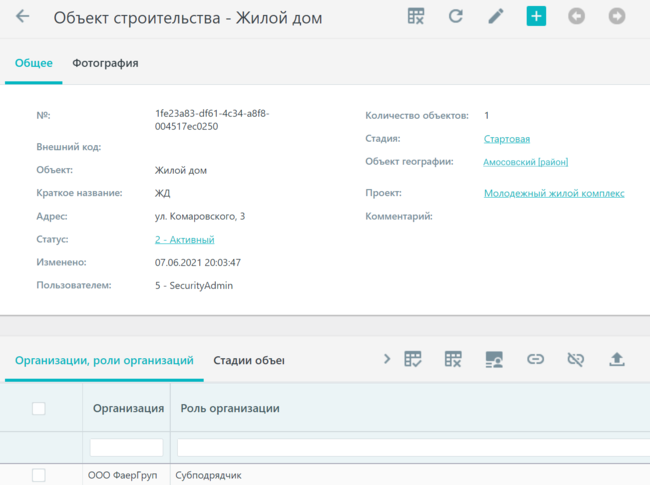Select the ООО ФаерГруп cell
This screenshot has width=650, height=485.
pos(123,475)
